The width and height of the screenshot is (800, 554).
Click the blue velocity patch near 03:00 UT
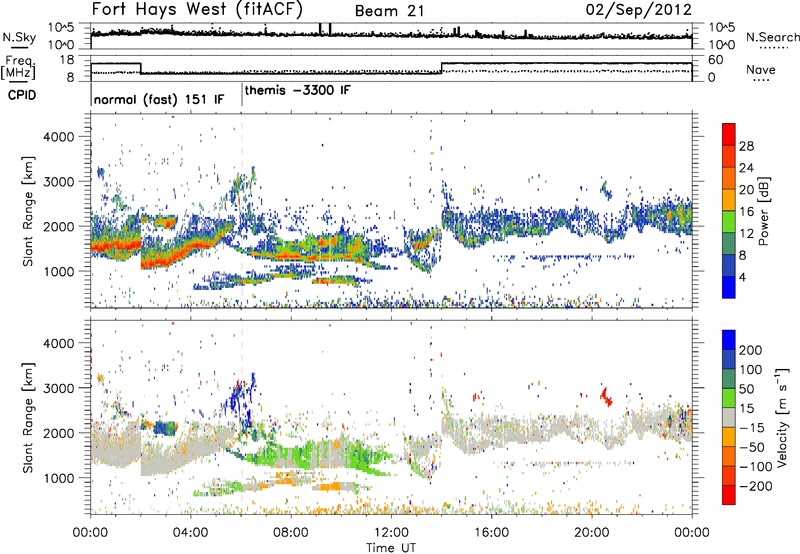tap(165, 428)
